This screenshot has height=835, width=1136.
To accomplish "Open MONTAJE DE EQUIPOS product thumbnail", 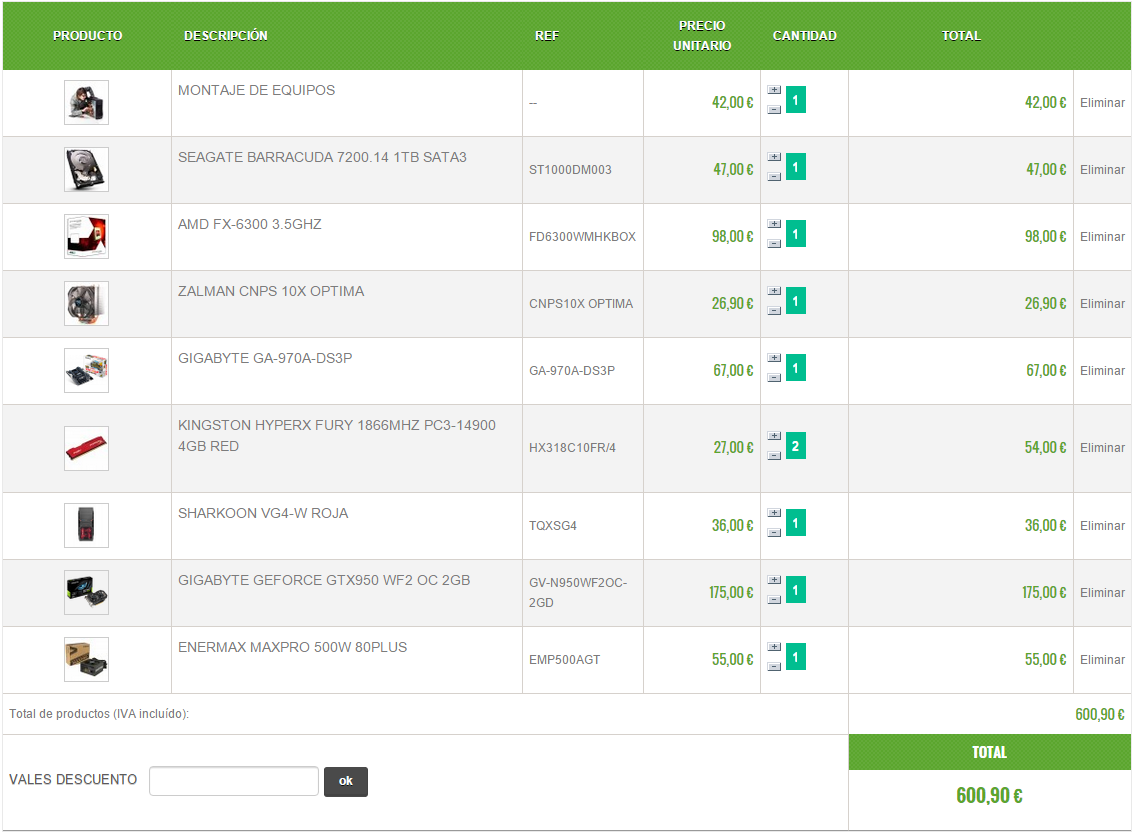I will click(86, 103).
